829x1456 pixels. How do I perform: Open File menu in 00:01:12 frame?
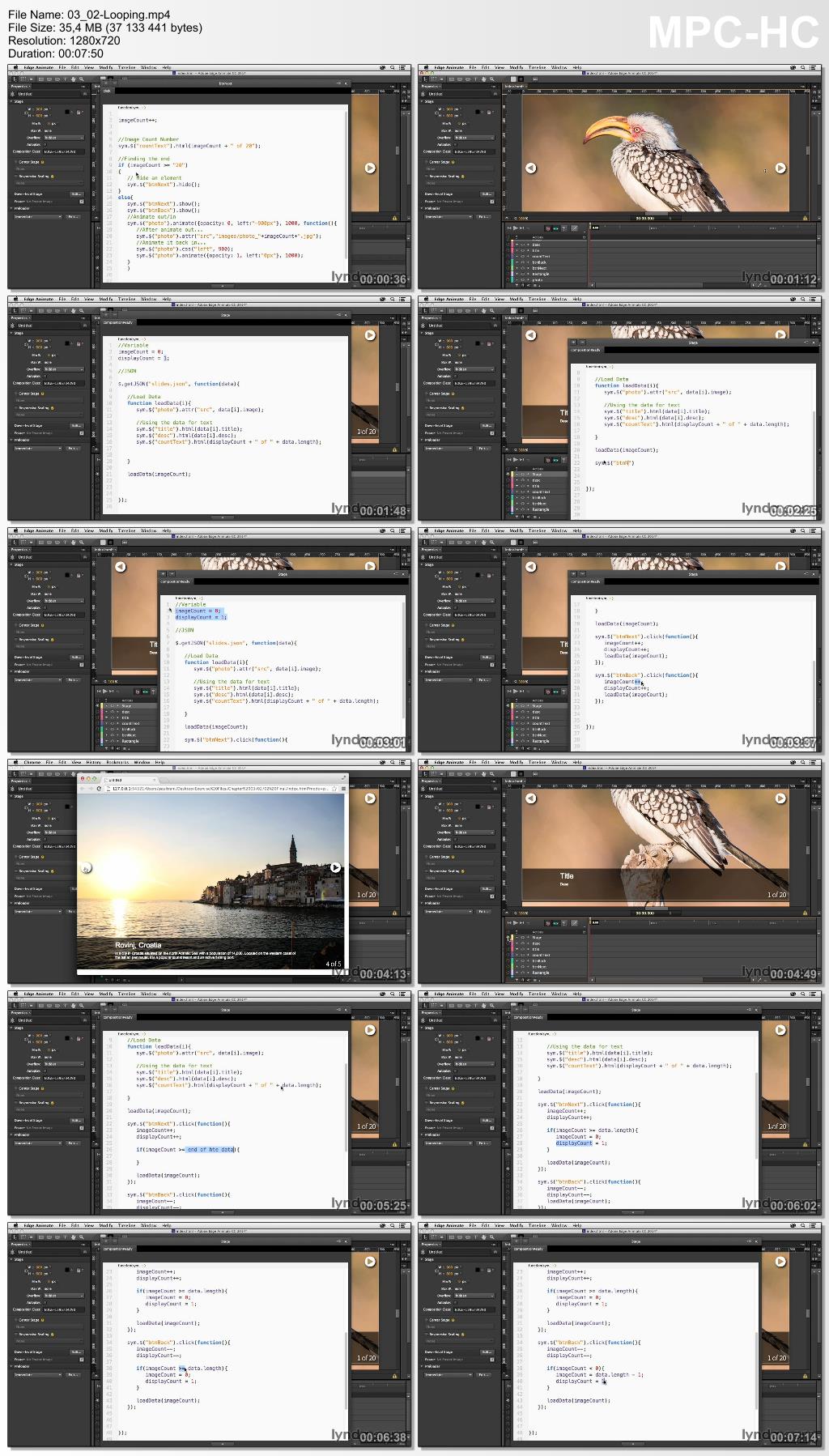coord(472,68)
